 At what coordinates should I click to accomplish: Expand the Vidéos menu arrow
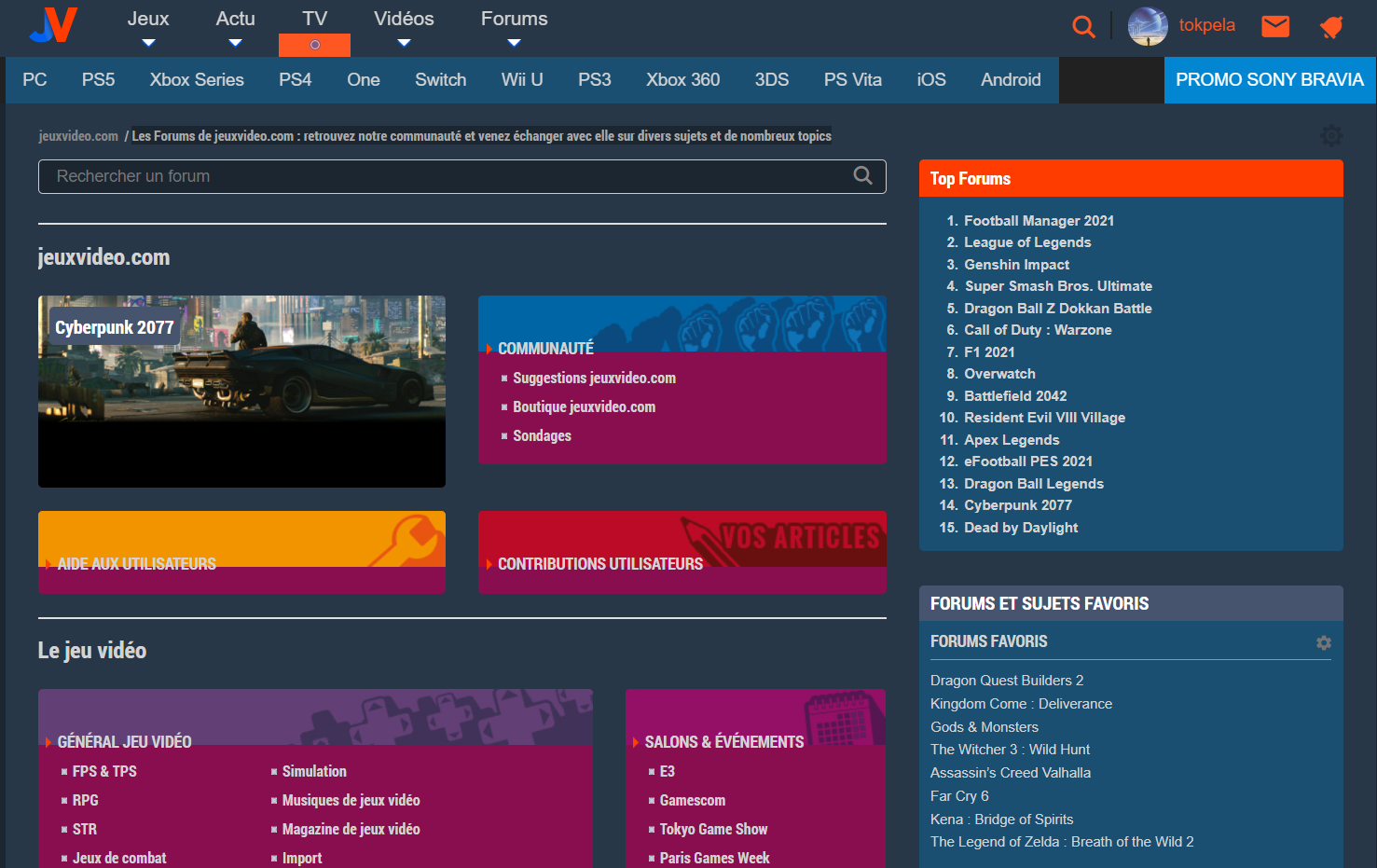(404, 43)
